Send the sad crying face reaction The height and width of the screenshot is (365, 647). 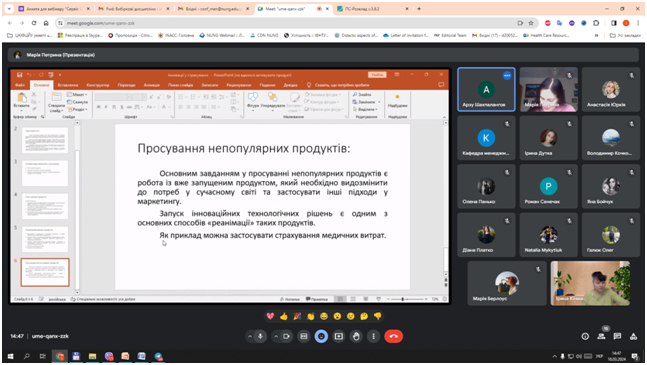351,316
